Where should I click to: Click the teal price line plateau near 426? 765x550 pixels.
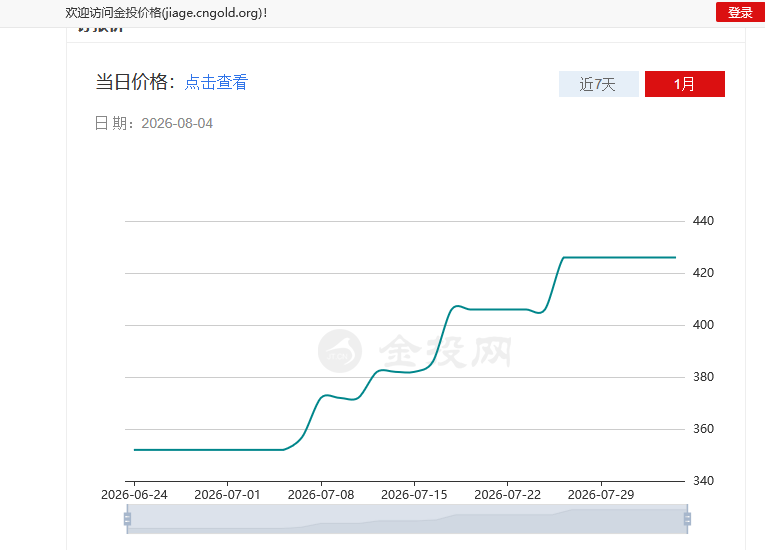pyautogui.click(x=620, y=257)
